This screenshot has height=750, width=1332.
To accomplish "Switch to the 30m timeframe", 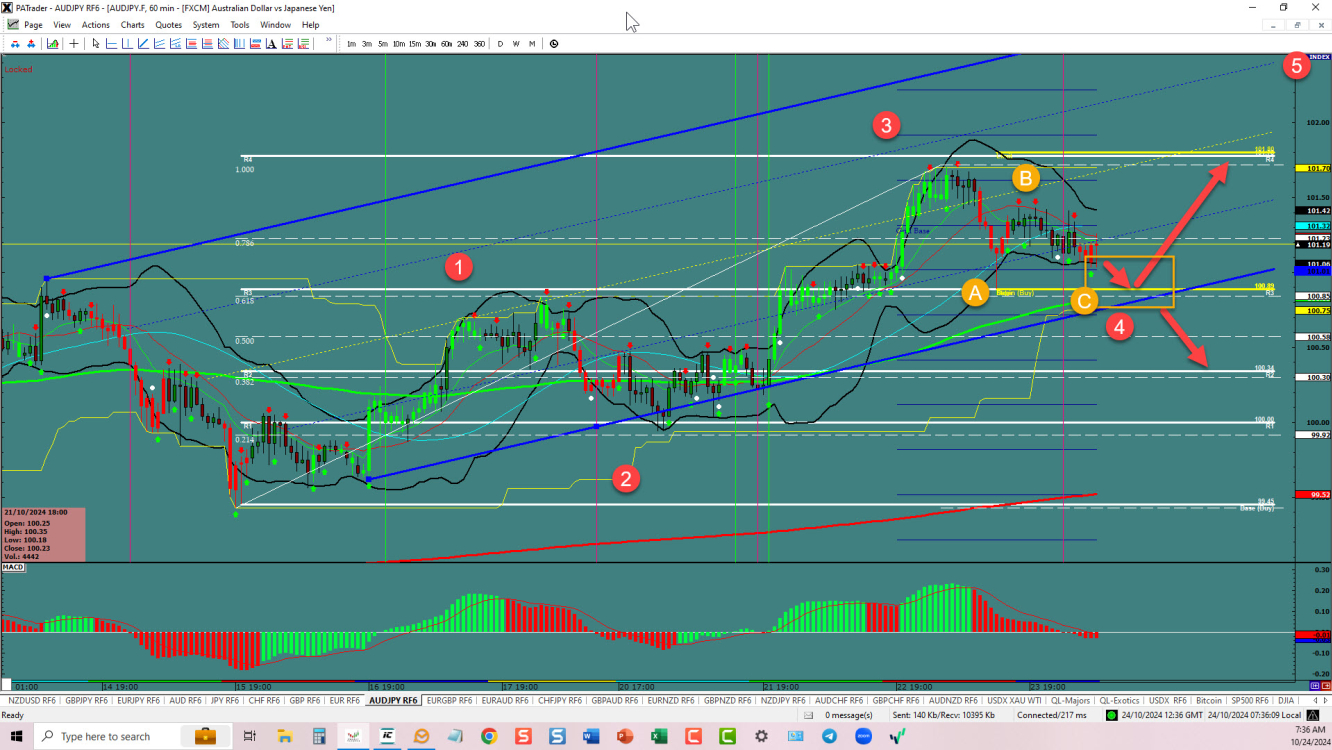I will pyautogui.click(x=431, y=44).
